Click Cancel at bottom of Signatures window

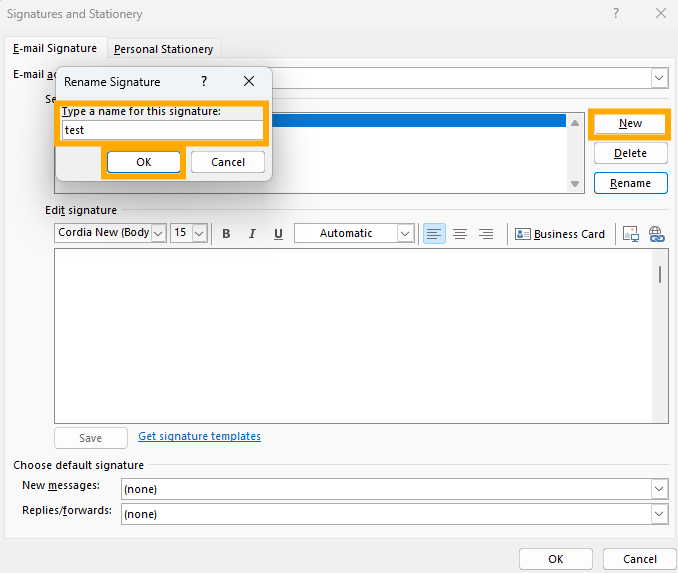click(640, 559)
